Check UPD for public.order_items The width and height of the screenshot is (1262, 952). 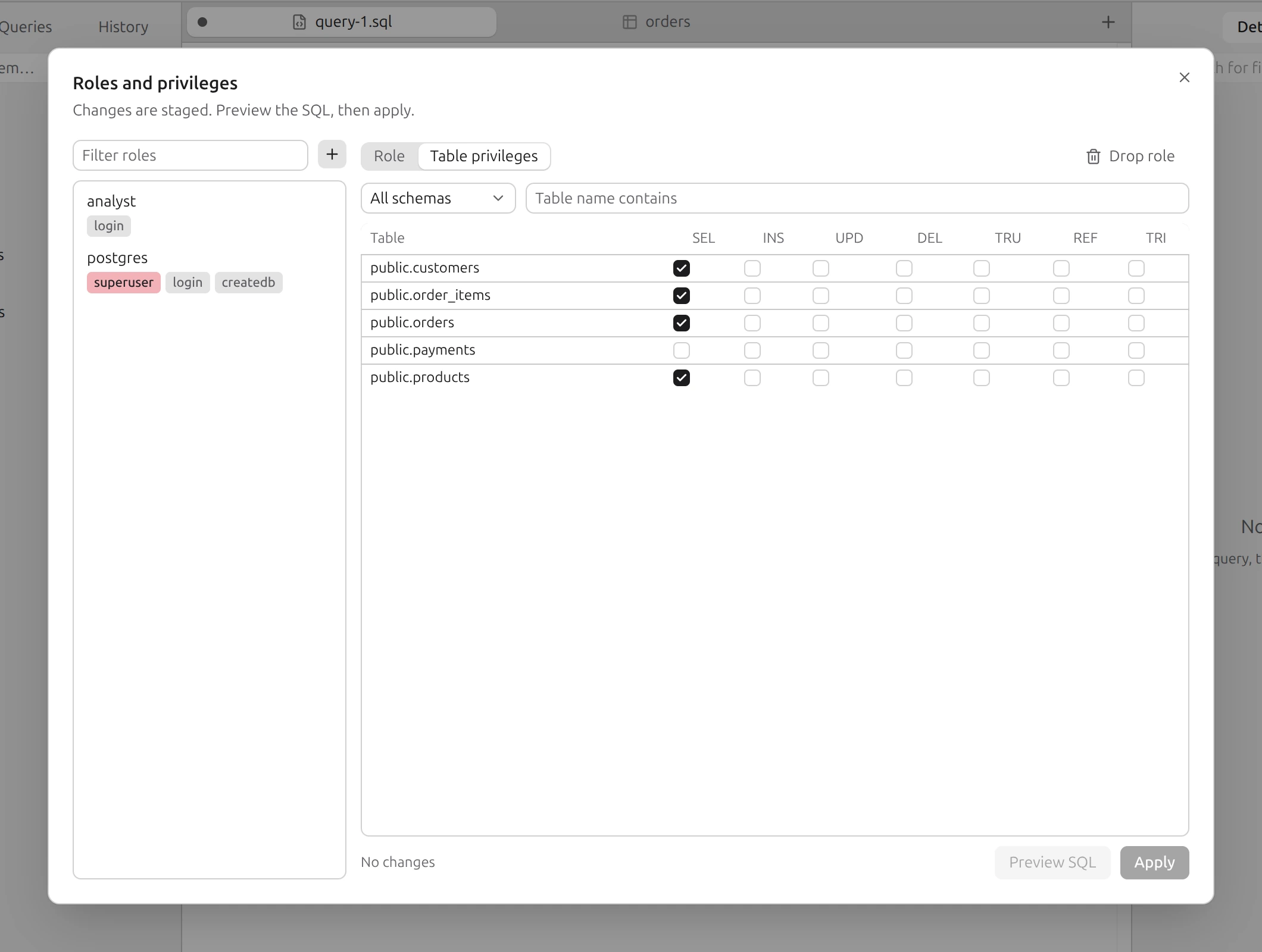820,296
